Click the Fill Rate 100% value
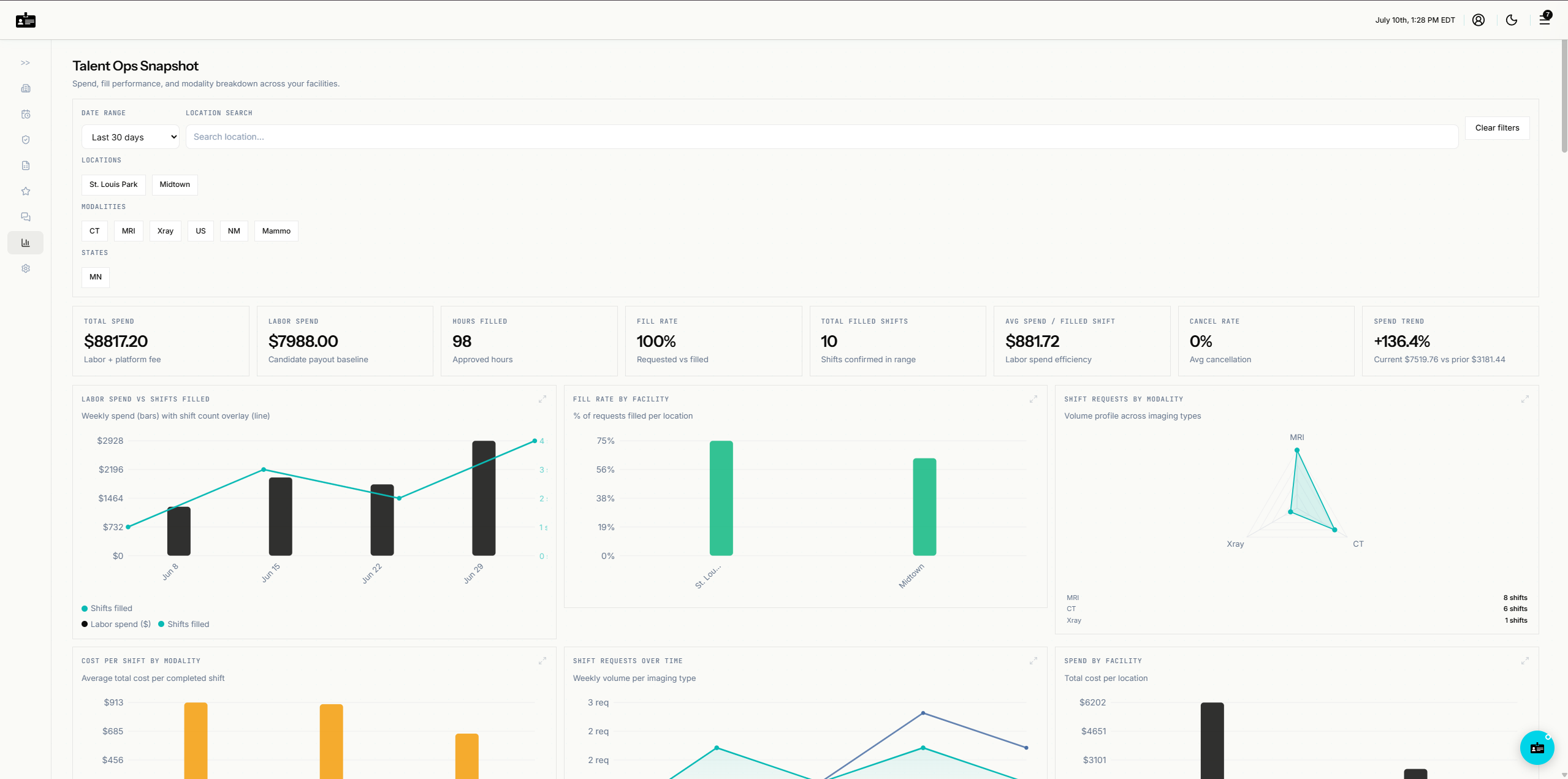 coord(656,341)
